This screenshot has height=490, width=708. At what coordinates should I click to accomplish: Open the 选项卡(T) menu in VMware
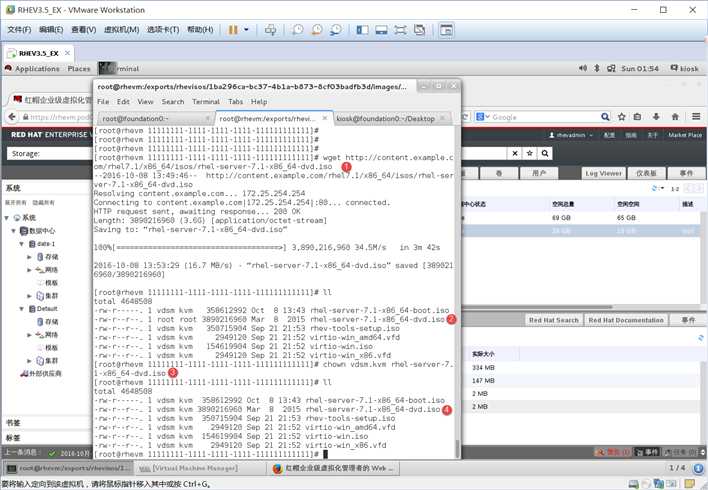pos(163,30)
